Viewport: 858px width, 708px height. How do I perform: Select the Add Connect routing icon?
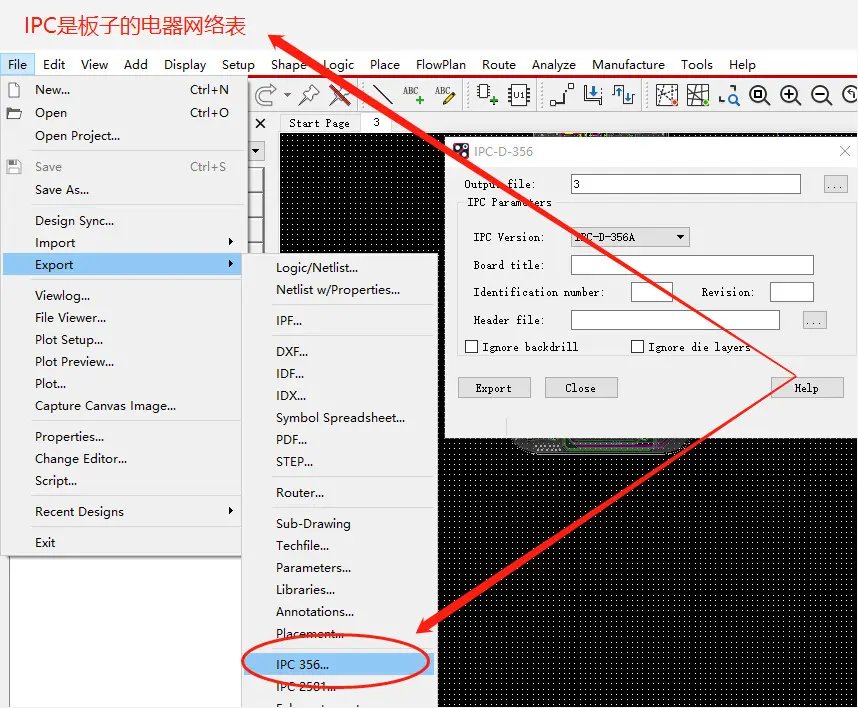coord(562,95)
